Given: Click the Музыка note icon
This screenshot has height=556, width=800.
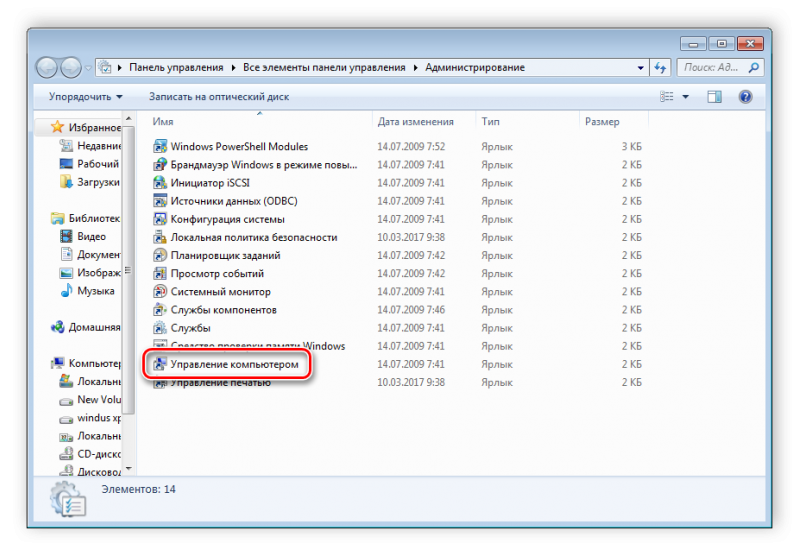Looking at the screenshot, I should click(x=66, y=291).
